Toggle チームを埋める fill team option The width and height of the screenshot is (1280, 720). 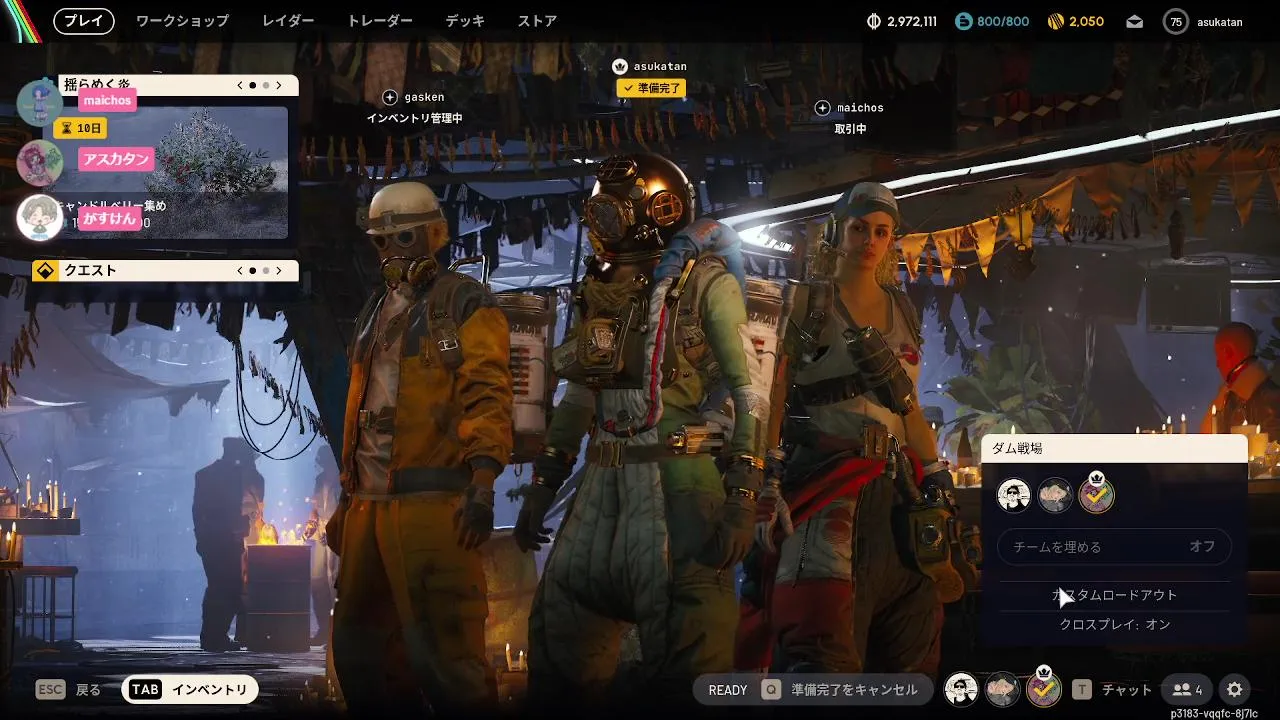pos(1114,547)
